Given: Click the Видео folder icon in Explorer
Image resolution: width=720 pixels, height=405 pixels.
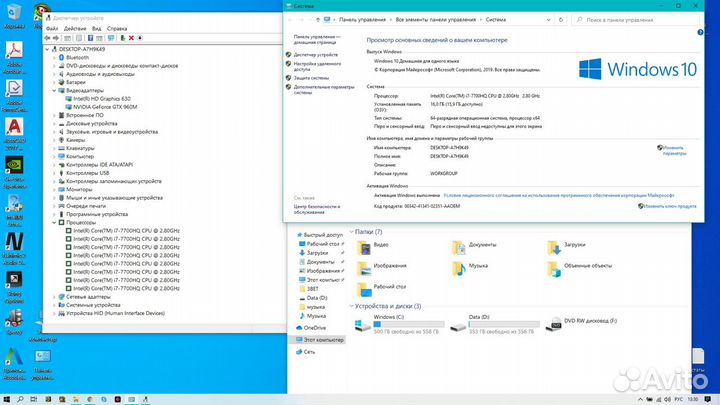Looking at the screenshot, I should coord(364,248).
